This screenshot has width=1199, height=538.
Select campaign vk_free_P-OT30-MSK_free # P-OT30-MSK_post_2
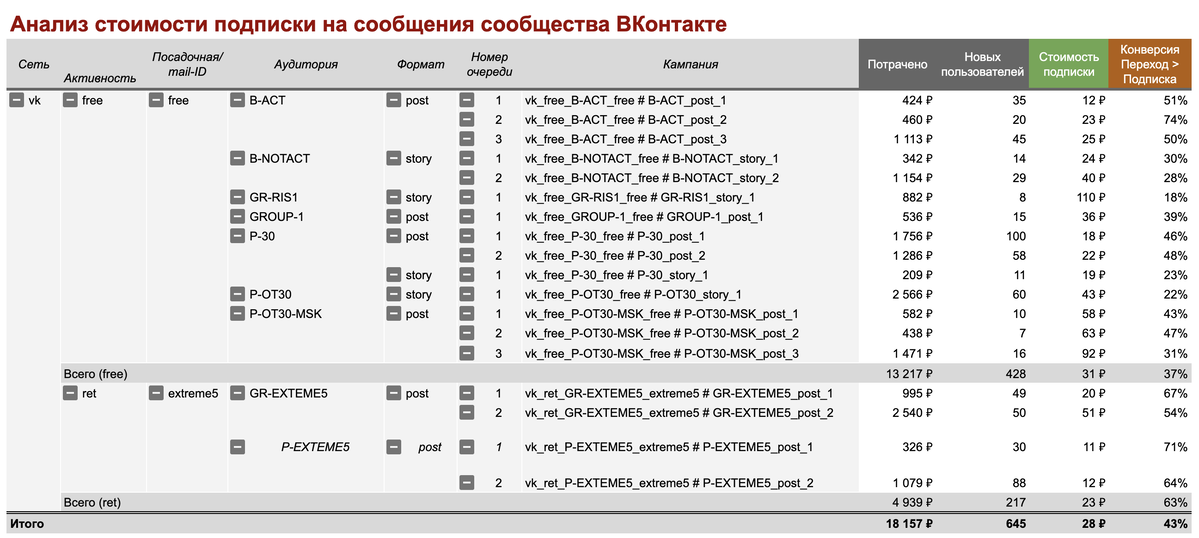[661, 333]
